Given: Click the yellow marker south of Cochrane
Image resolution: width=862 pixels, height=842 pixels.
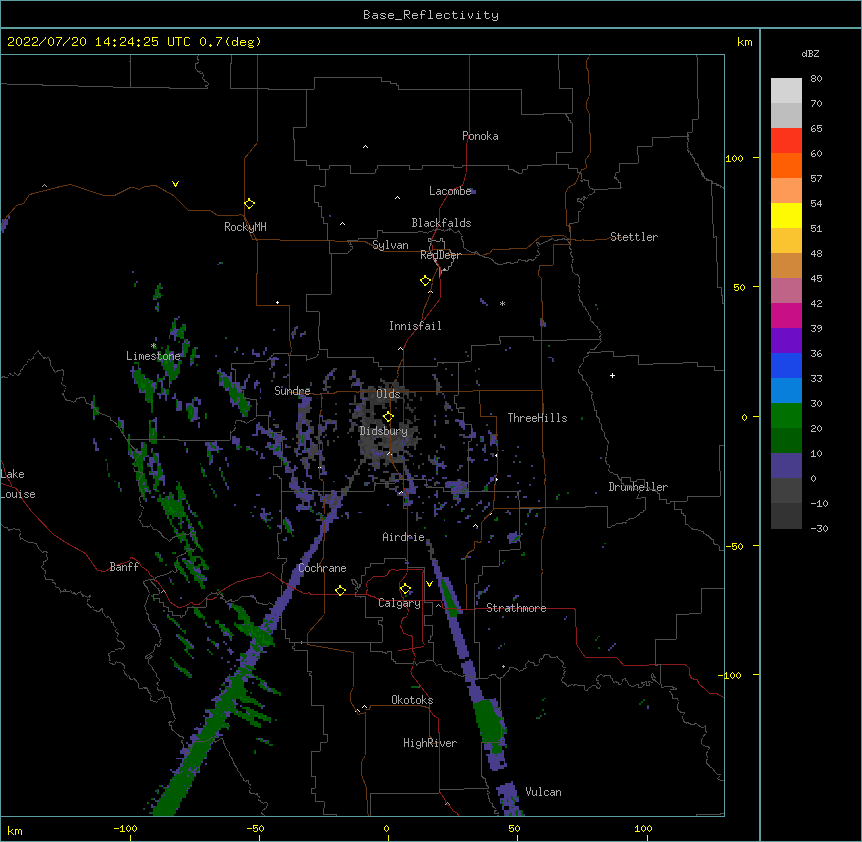Looking at the screenshot, I should [340, 590].
